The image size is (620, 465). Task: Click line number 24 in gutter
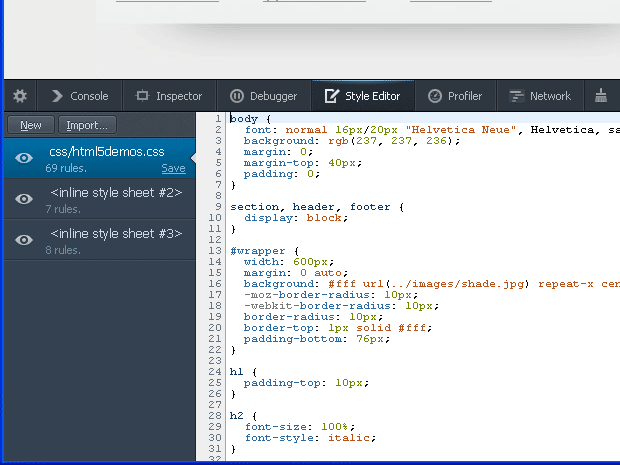click(x=215, y=372)
